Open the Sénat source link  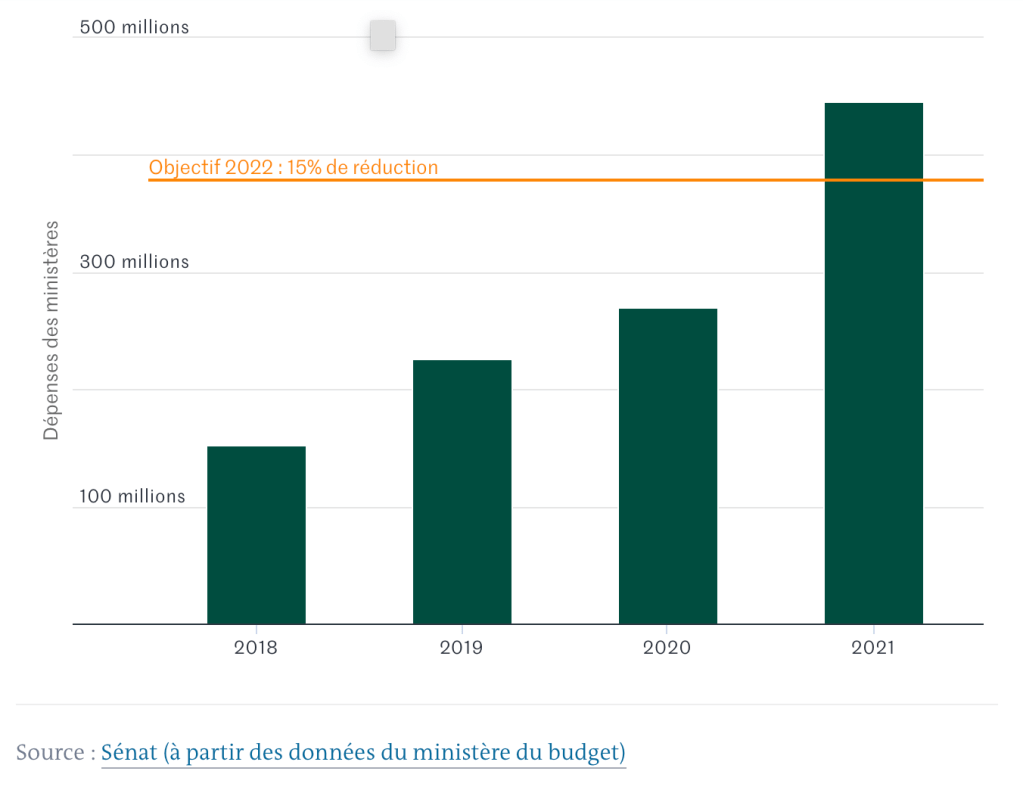363,752
